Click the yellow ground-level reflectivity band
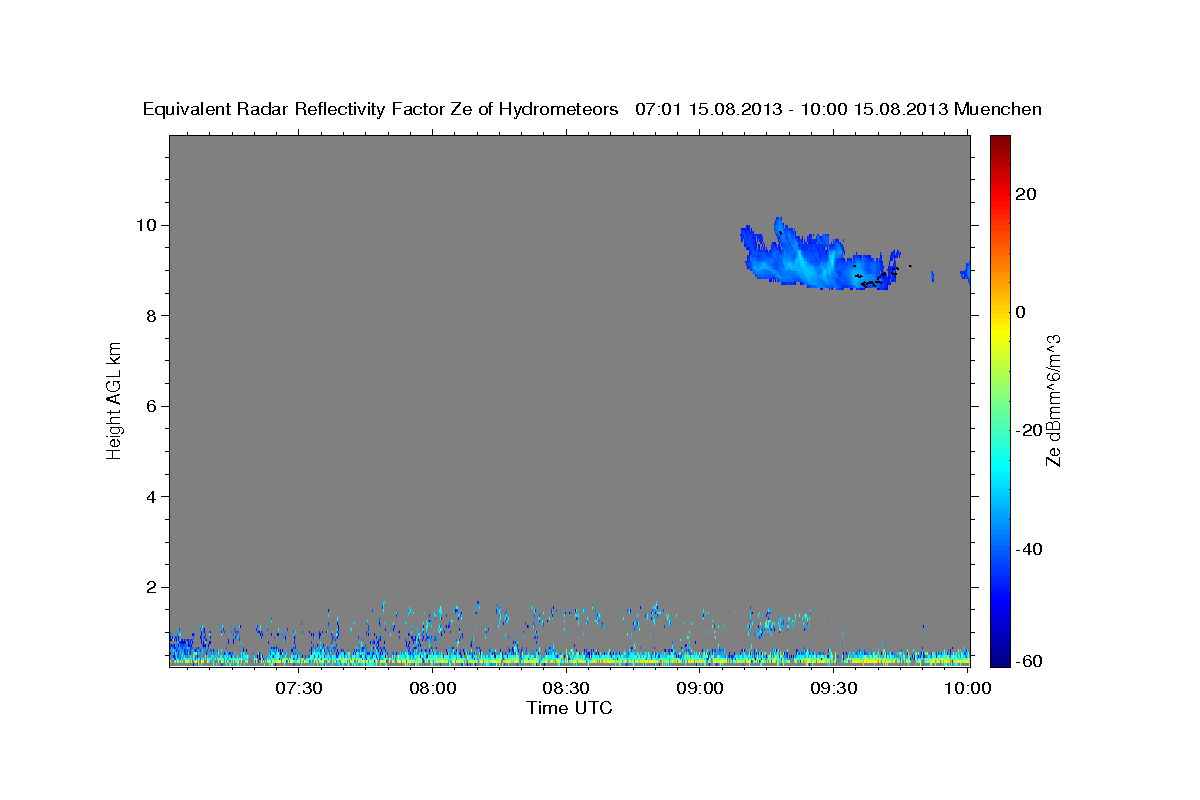The height and width of the screenshot is (800, 1200). pyautogui.click(x=570, y=661)
